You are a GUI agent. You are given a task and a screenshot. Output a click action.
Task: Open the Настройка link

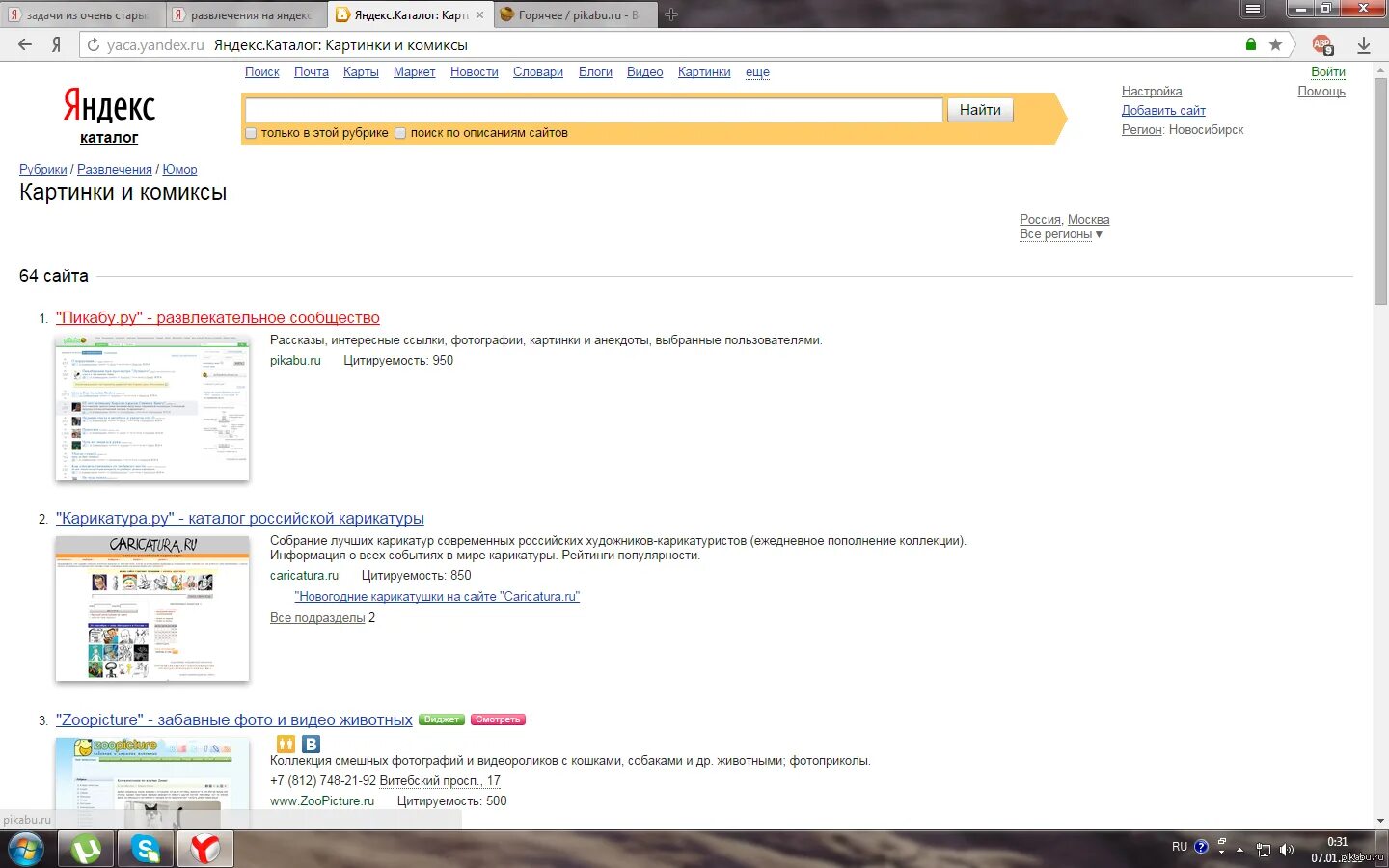[1152, 92]
